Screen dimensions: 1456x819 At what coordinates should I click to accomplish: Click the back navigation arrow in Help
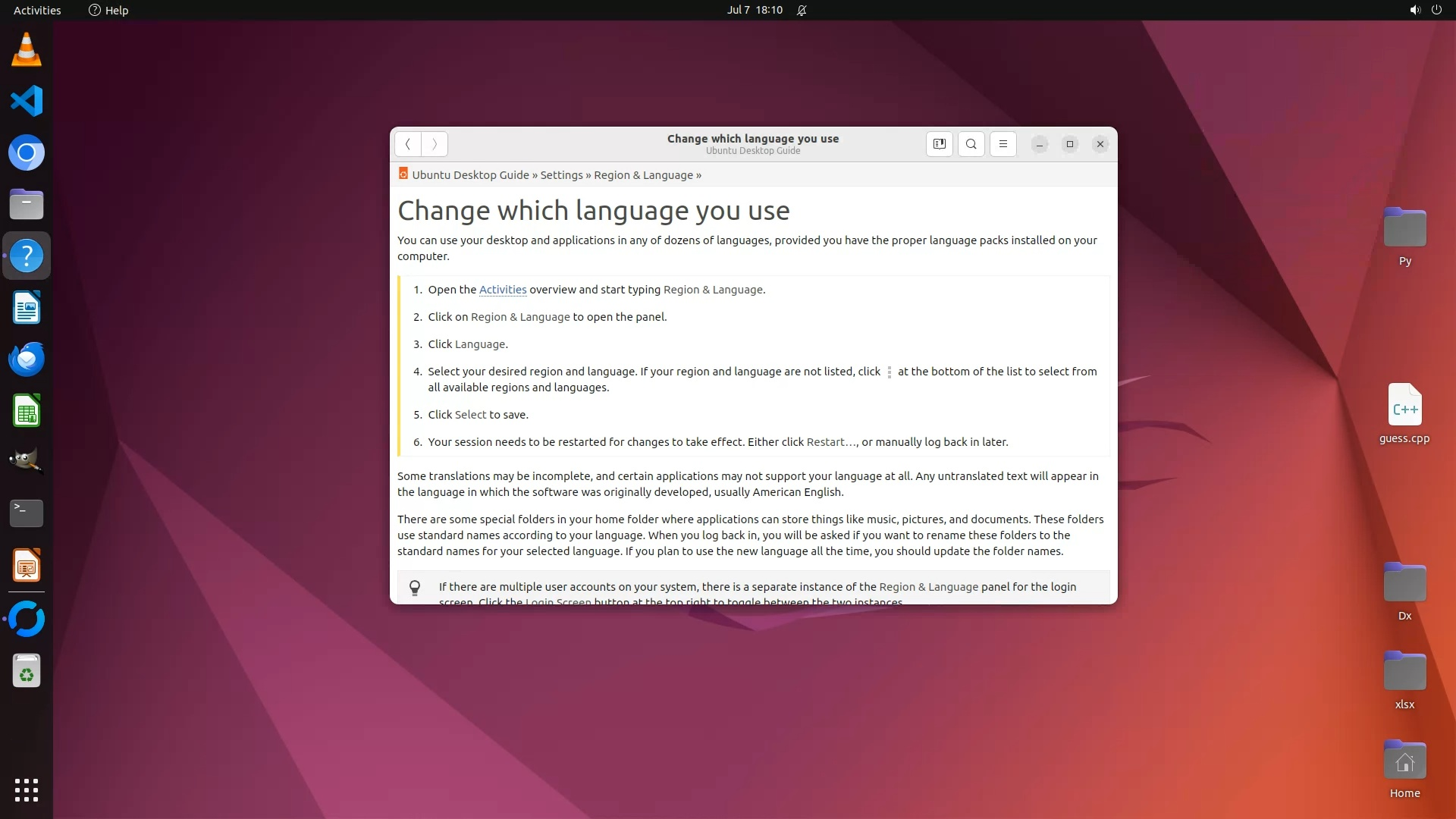(x=407, y=144)
